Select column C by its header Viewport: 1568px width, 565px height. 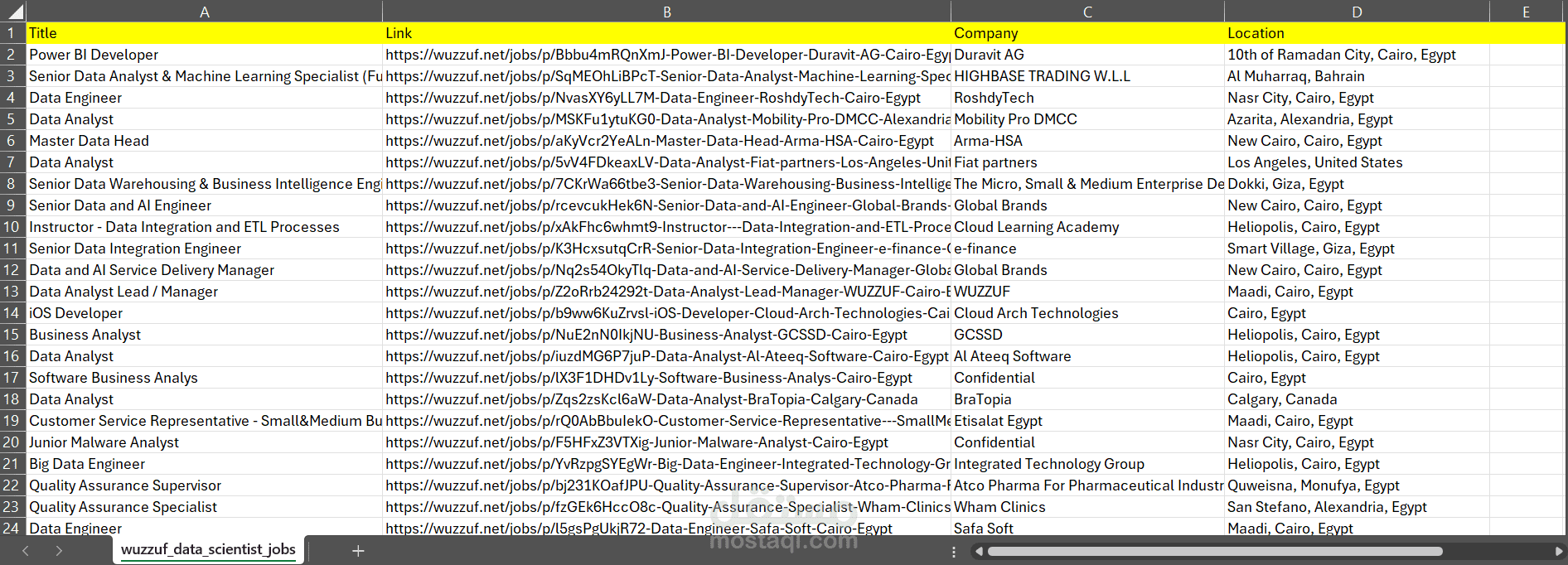[1087, 12]
